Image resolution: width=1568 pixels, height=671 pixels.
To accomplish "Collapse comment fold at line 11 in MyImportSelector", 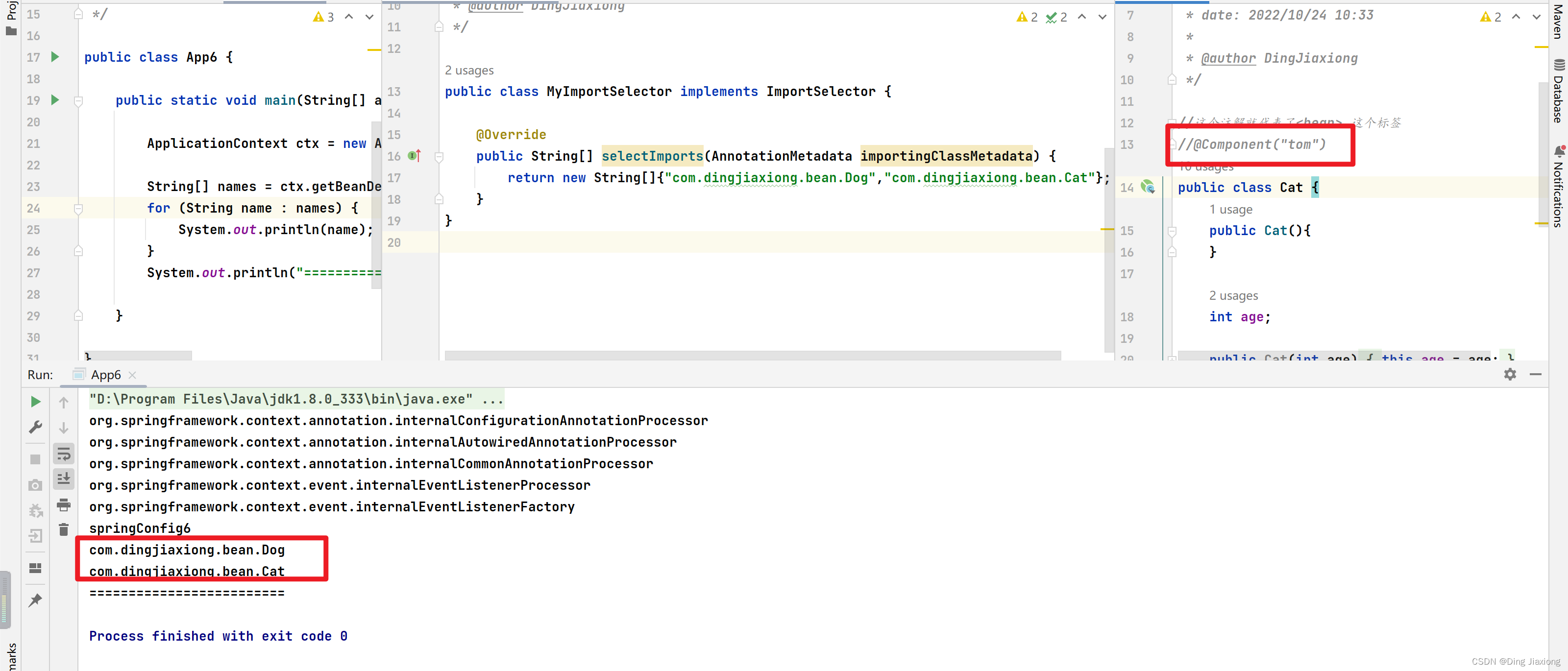I will 439,27.
